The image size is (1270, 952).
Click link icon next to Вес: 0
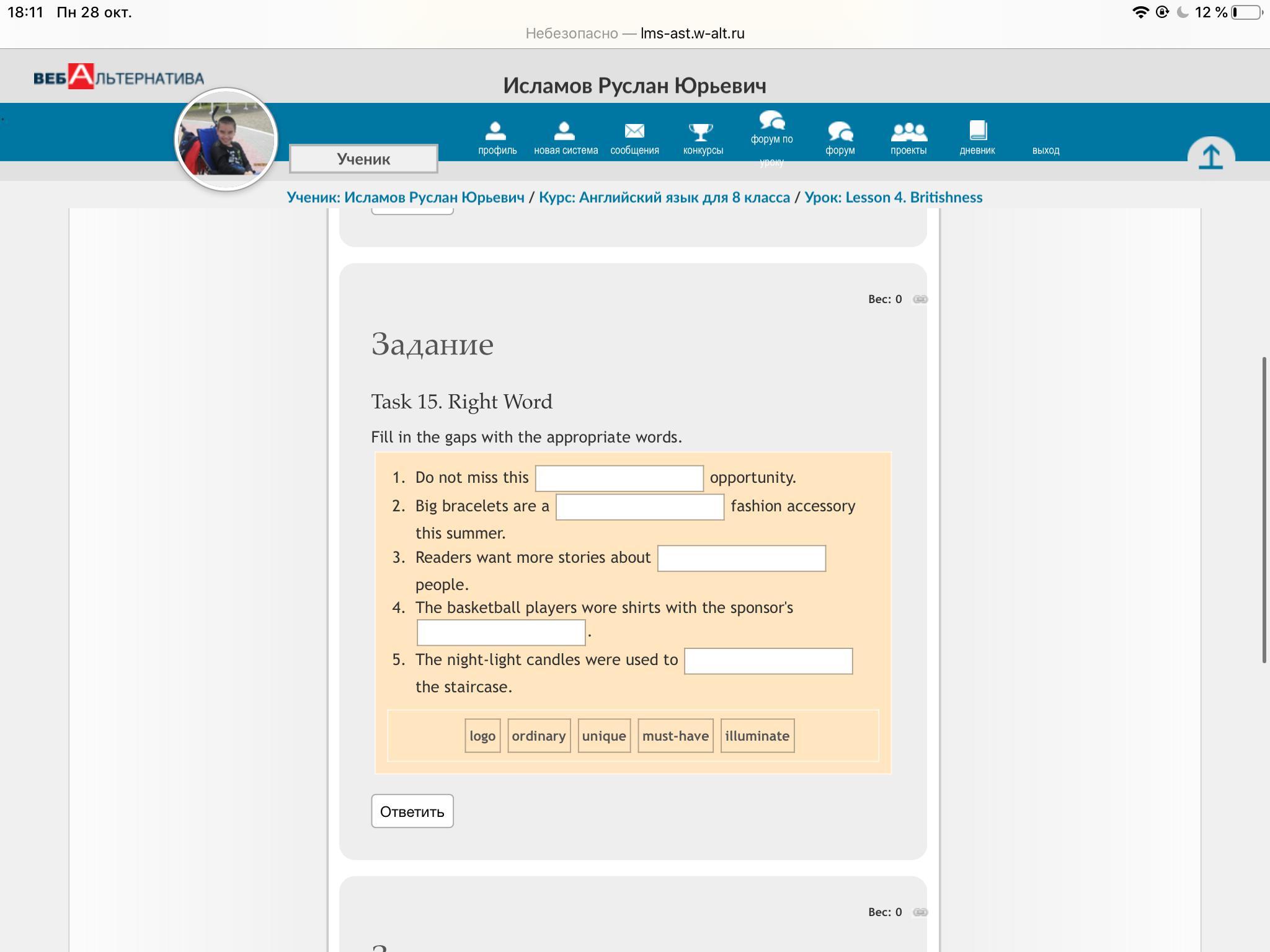[920, 299]
